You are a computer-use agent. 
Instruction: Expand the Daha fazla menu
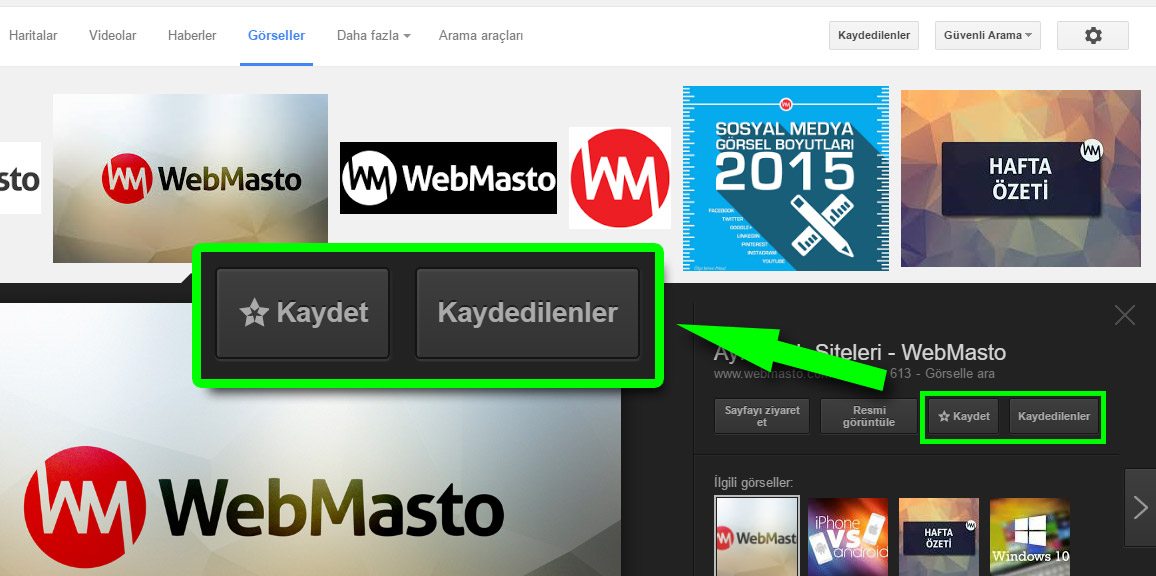coord(374,35)
